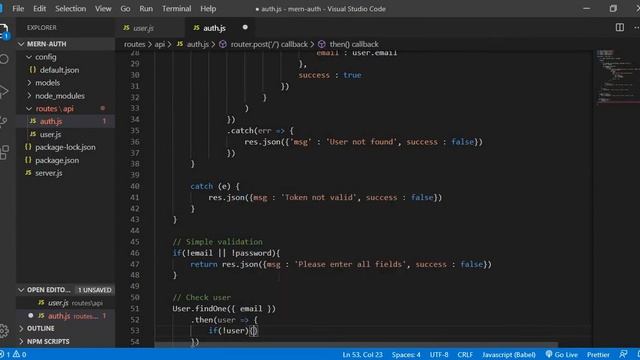The width and height of the screenshot is (640, 360).
Task: Click router.post callback breadcrumb
Action: 263,44
